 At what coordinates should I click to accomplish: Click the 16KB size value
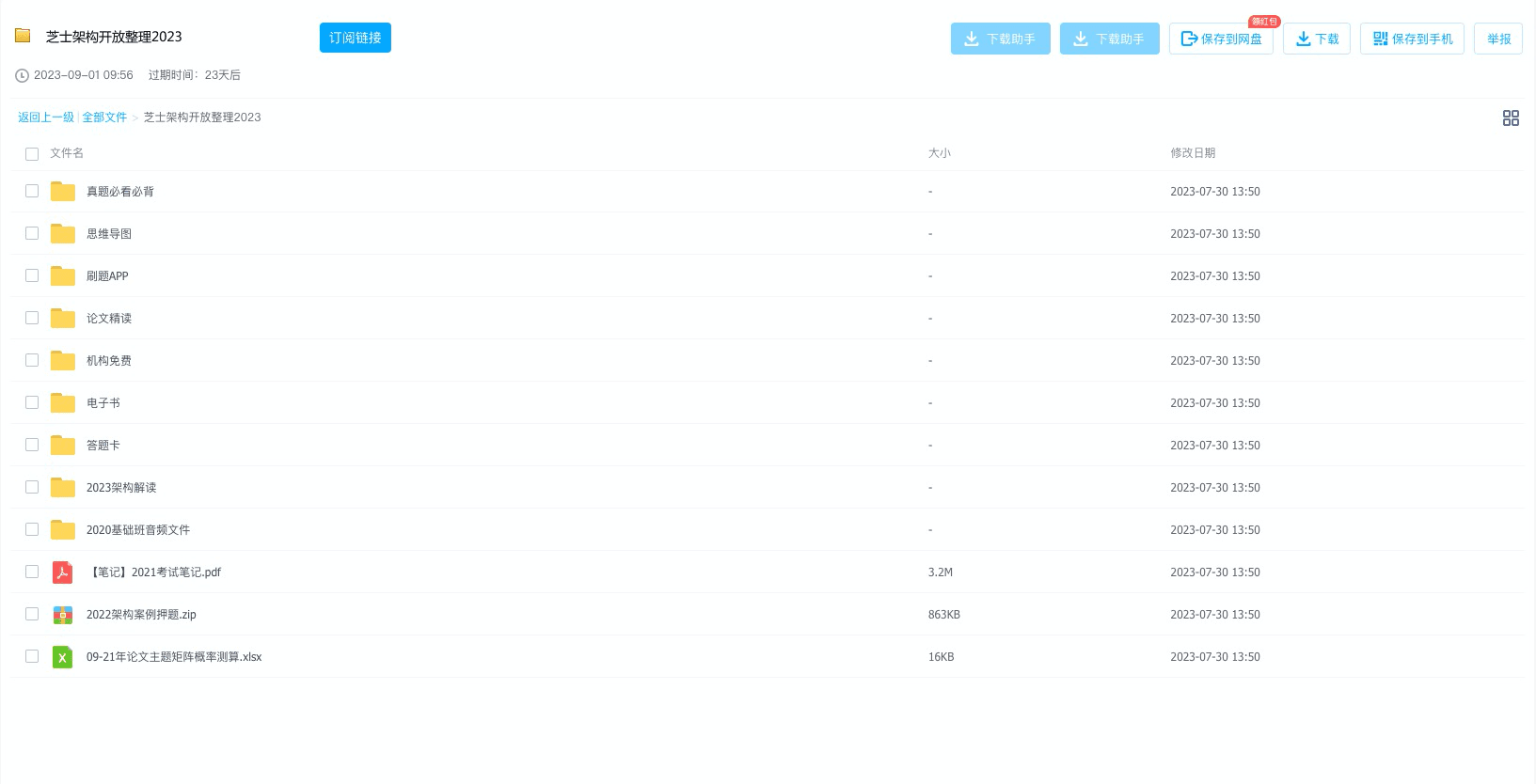(941, 657)
